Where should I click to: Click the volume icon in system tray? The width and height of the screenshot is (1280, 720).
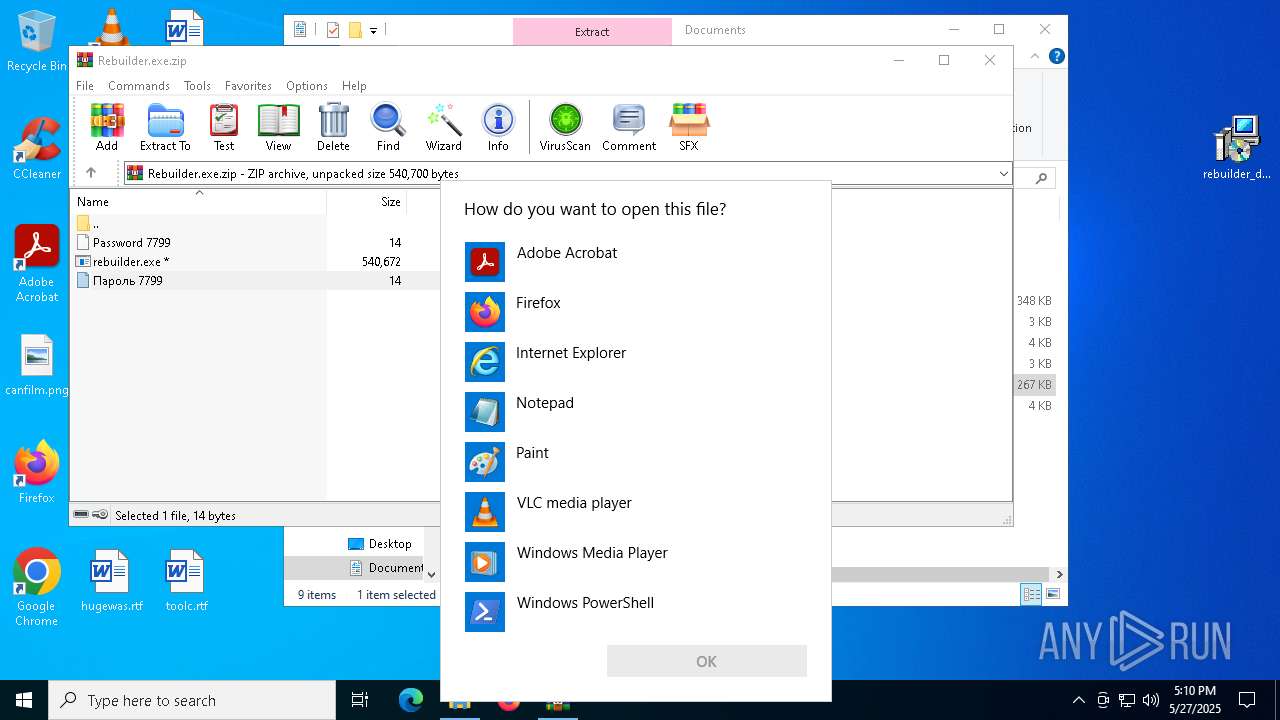coord(1151,700)
